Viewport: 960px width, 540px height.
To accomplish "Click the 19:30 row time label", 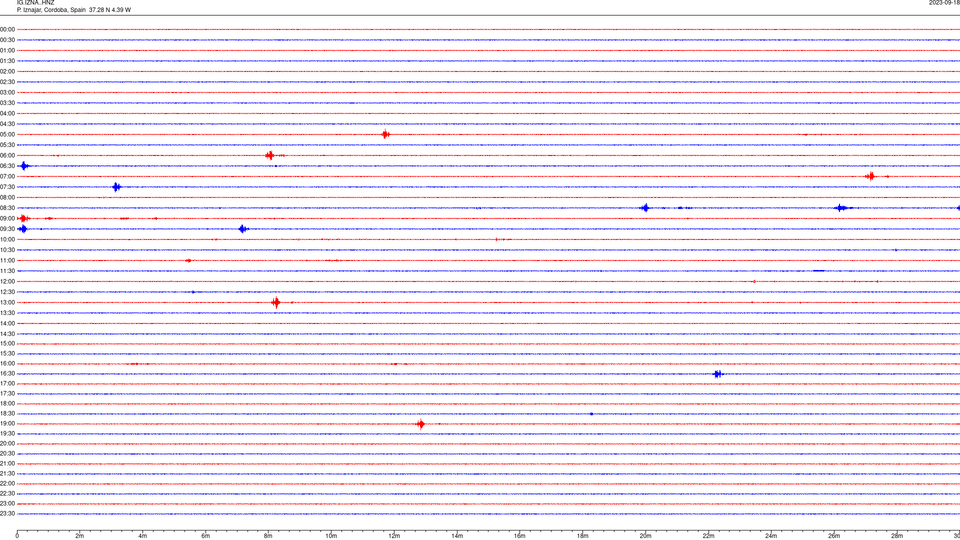I will tap(7, 433).
